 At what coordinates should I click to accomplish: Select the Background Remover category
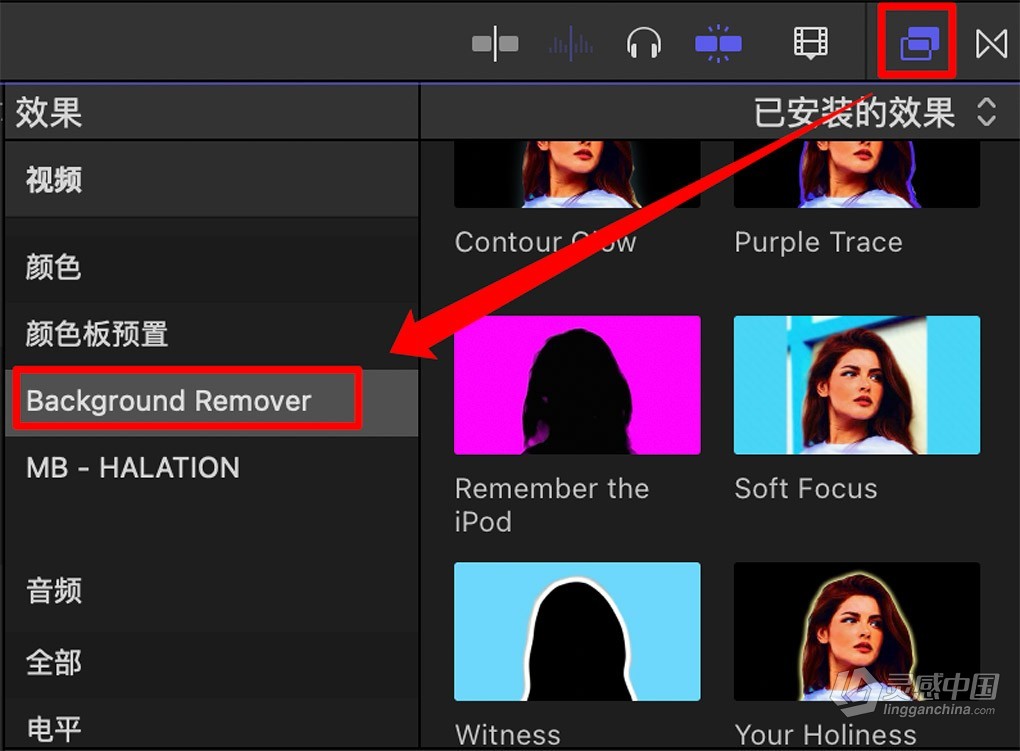click(211, 401)
